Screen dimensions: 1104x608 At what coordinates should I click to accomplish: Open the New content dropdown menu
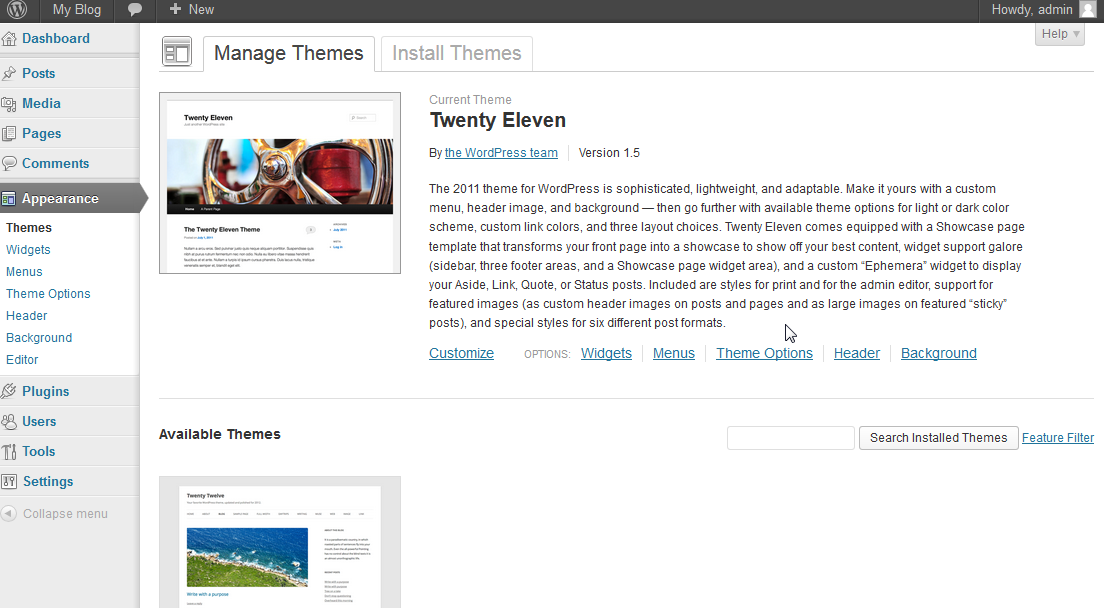pyautogui.click(x=191, y=10)
